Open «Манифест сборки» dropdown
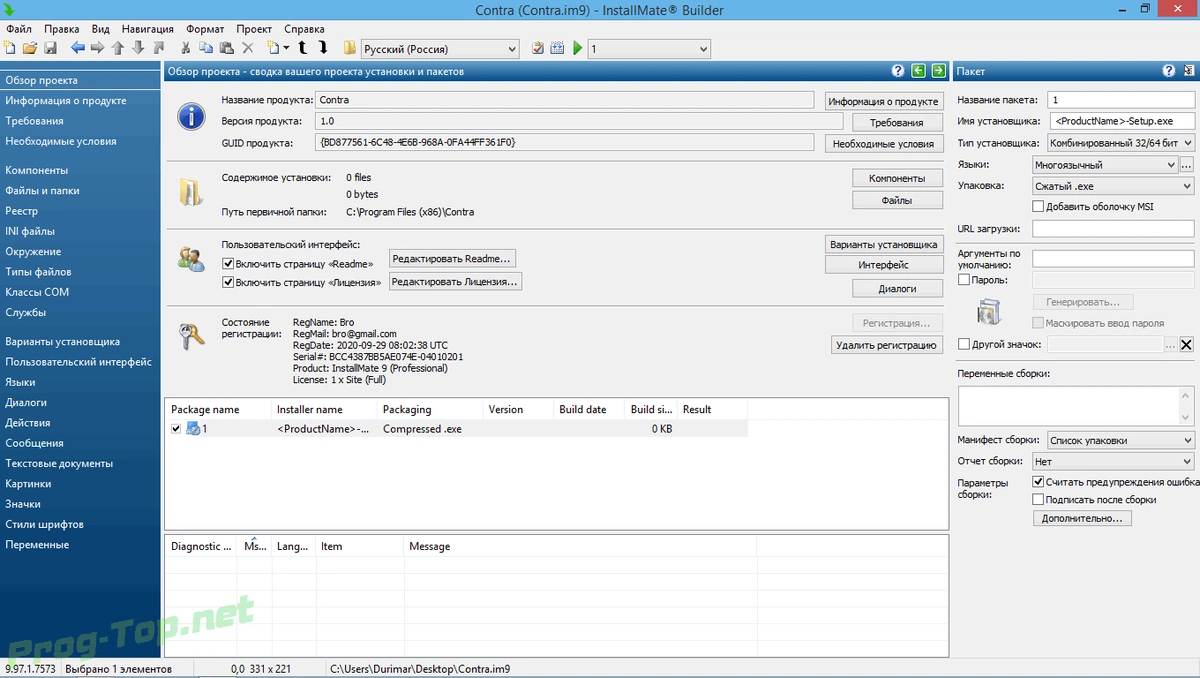 coord(1121,440)
